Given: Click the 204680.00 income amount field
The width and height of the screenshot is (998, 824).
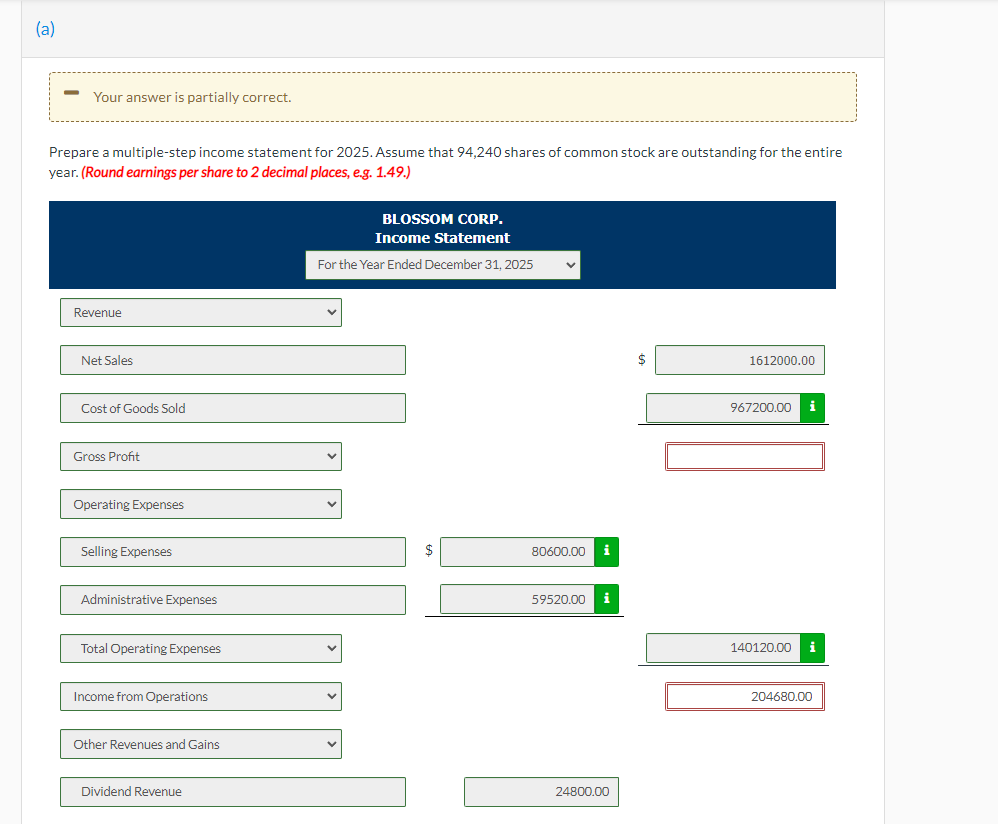Looking at the screenshot, I should coord(744,696).
